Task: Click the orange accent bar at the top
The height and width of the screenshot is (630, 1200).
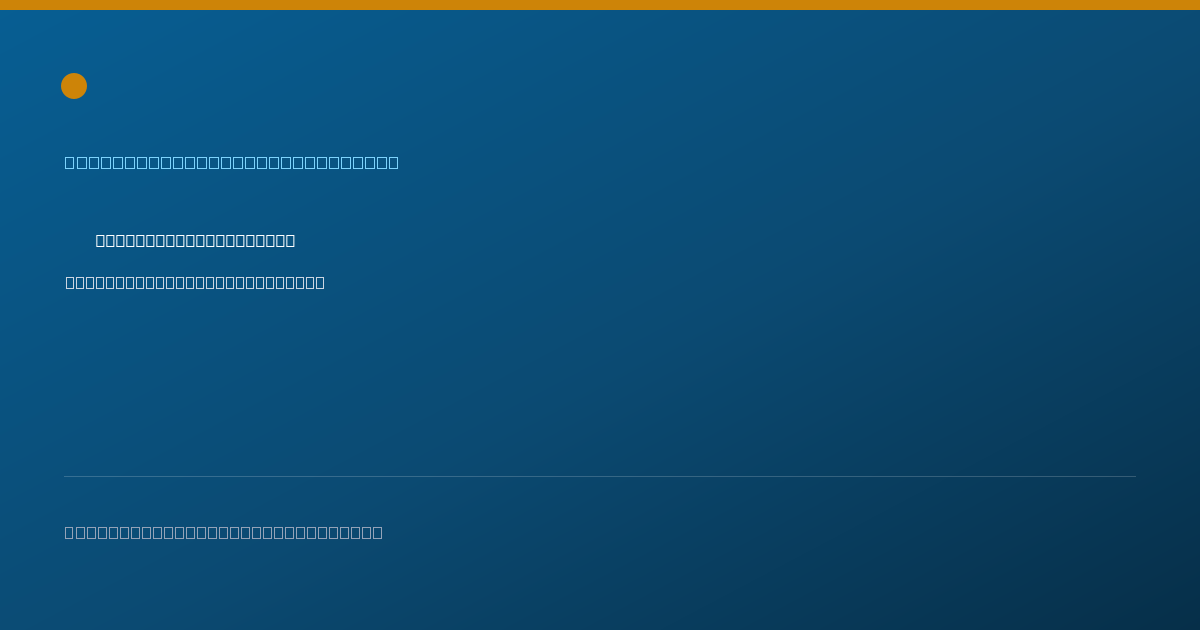Action: click(x=600, y=5)
